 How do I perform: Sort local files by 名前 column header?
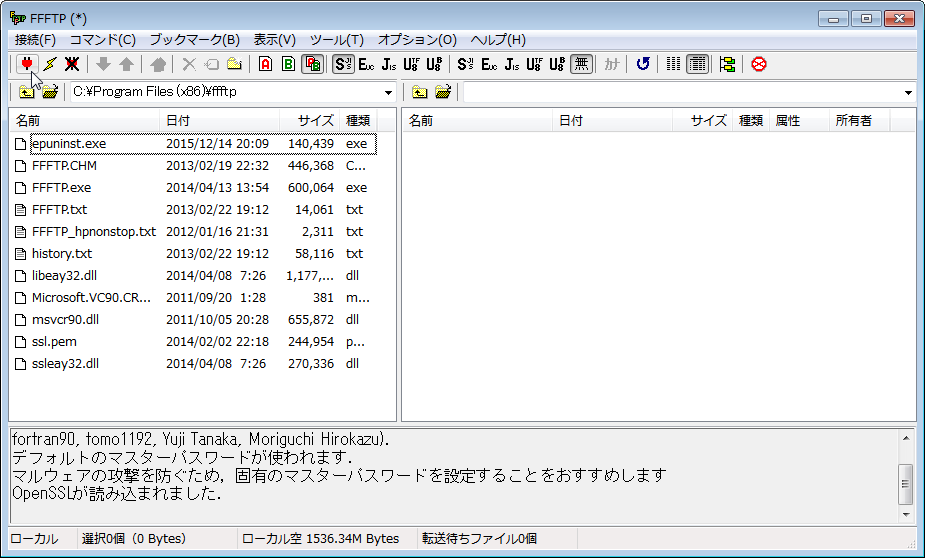(x=84, y=120)
